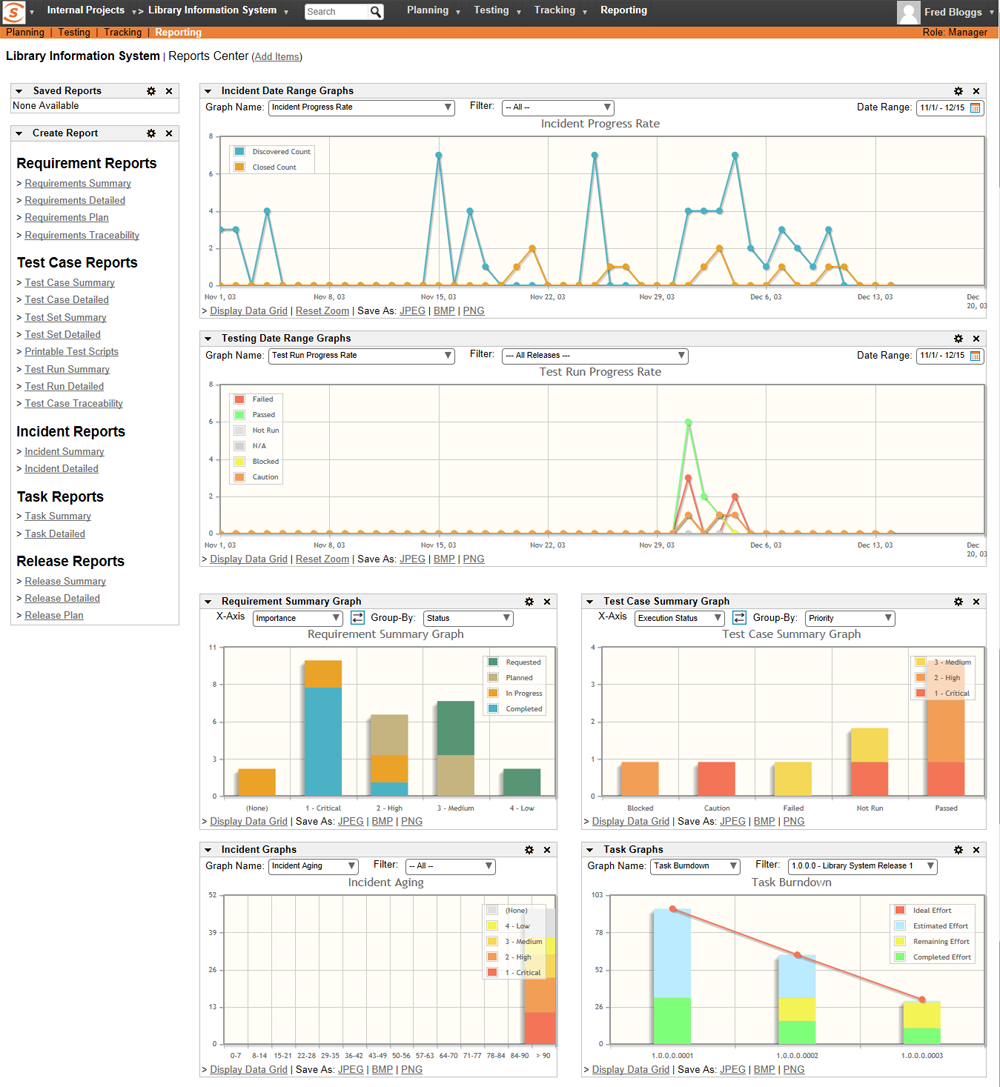
Task: Open Task Graphs settings gear
Action: (958, 850)
